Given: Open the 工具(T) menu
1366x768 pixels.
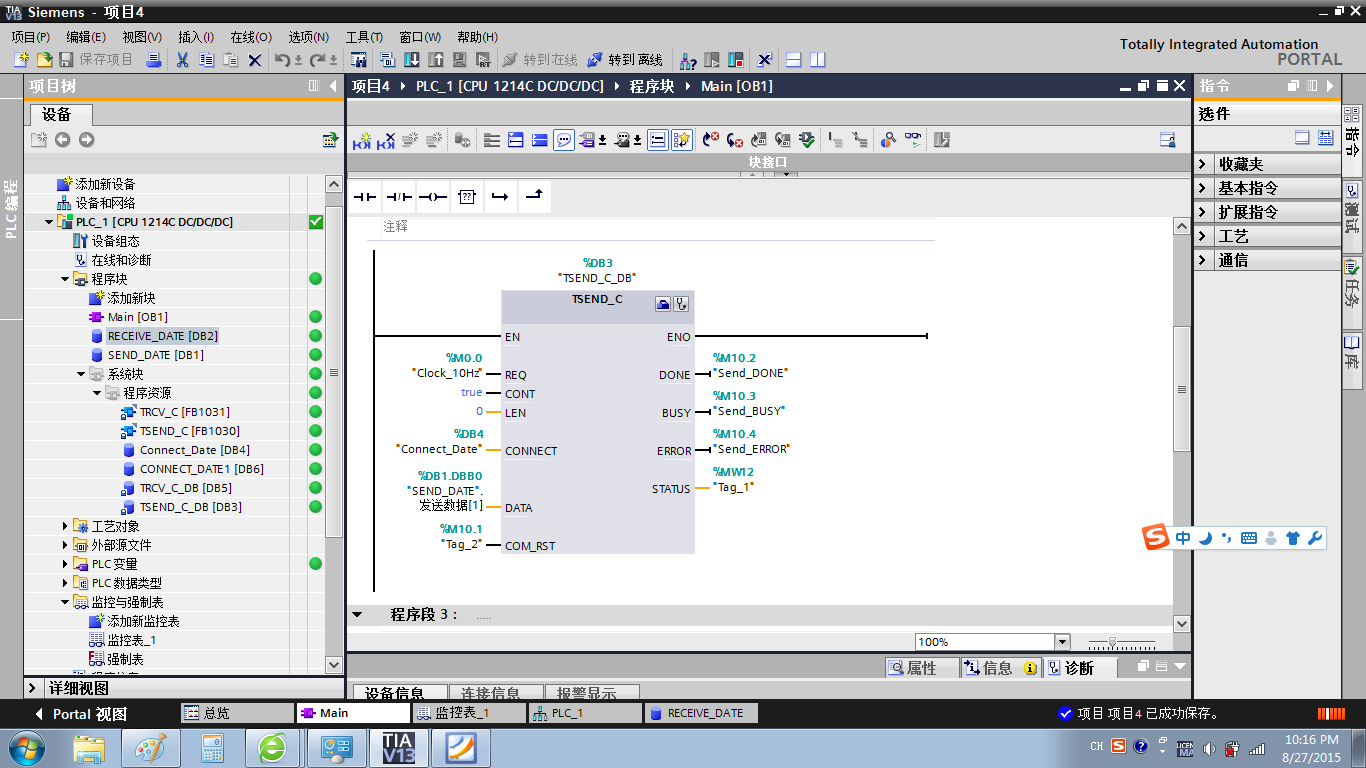Looking at the screenshot, I should [x=365, y=37].
